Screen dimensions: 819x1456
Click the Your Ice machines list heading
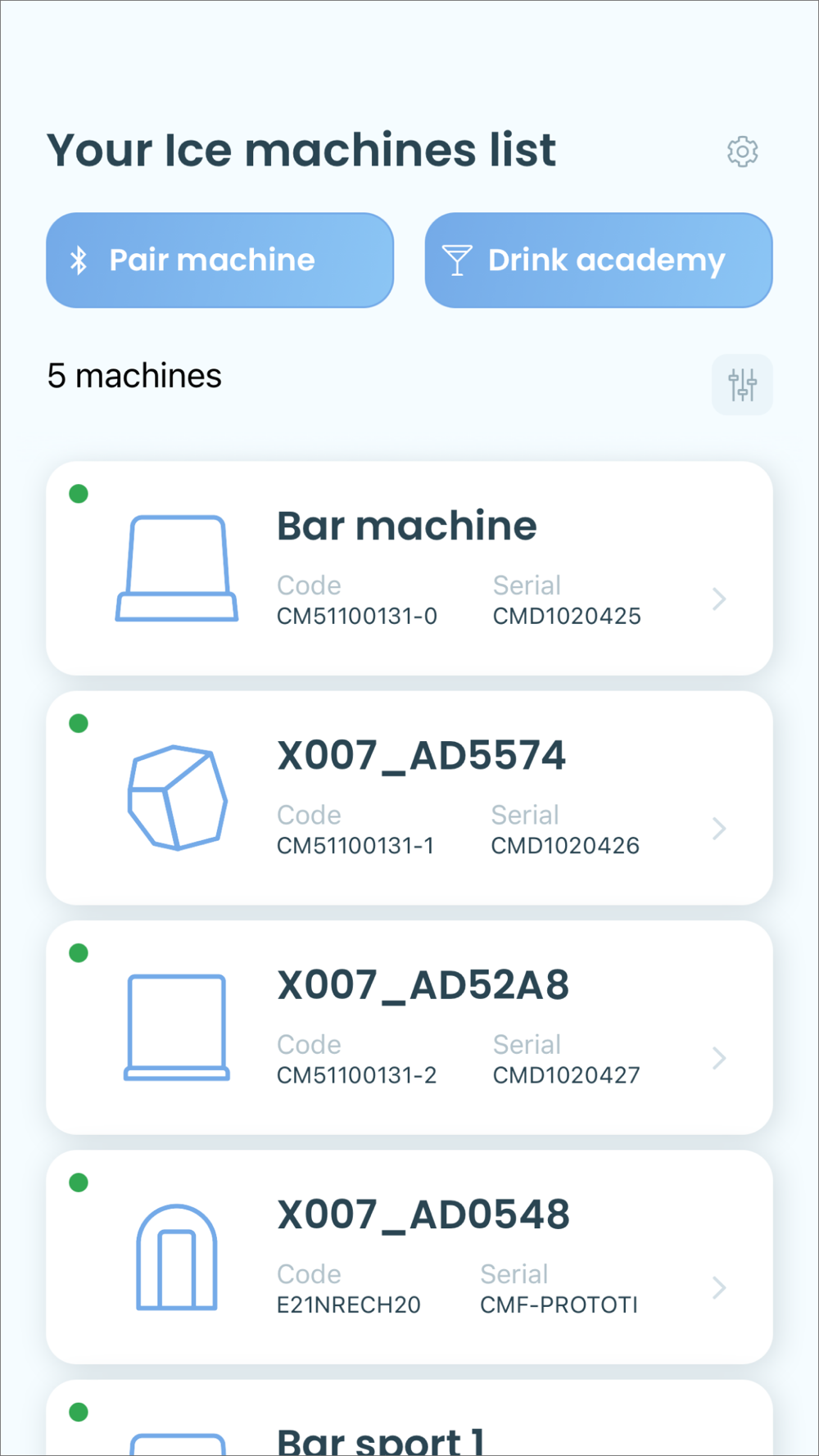(x=301, y=150)
